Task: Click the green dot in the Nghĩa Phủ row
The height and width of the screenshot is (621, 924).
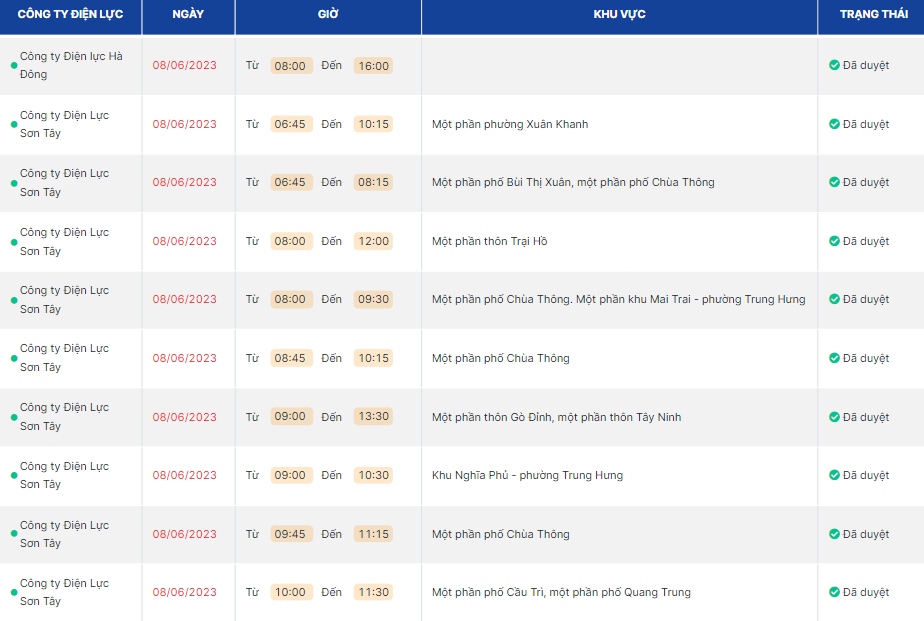Action: click(x=14, y=475)
